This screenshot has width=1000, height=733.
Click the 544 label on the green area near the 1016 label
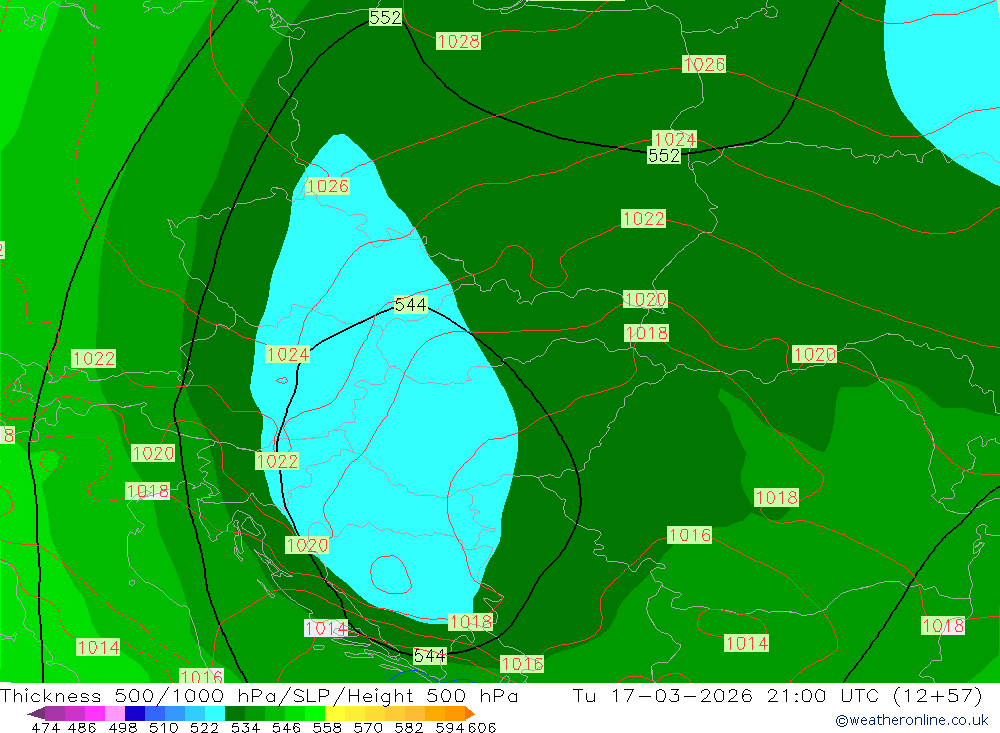pyautogui.click(x=430, y=656)
